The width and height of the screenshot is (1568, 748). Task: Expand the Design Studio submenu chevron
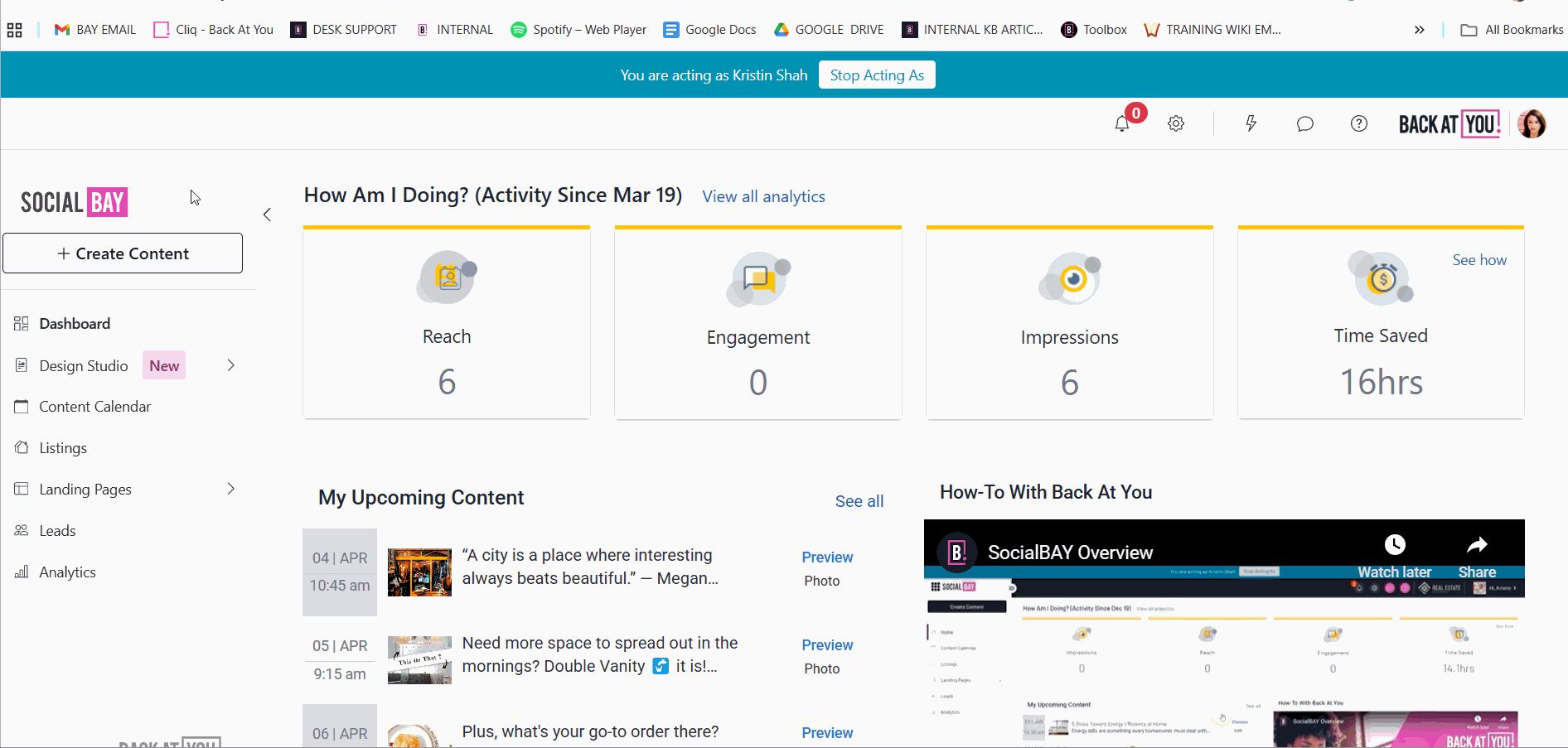pos(231,365)
